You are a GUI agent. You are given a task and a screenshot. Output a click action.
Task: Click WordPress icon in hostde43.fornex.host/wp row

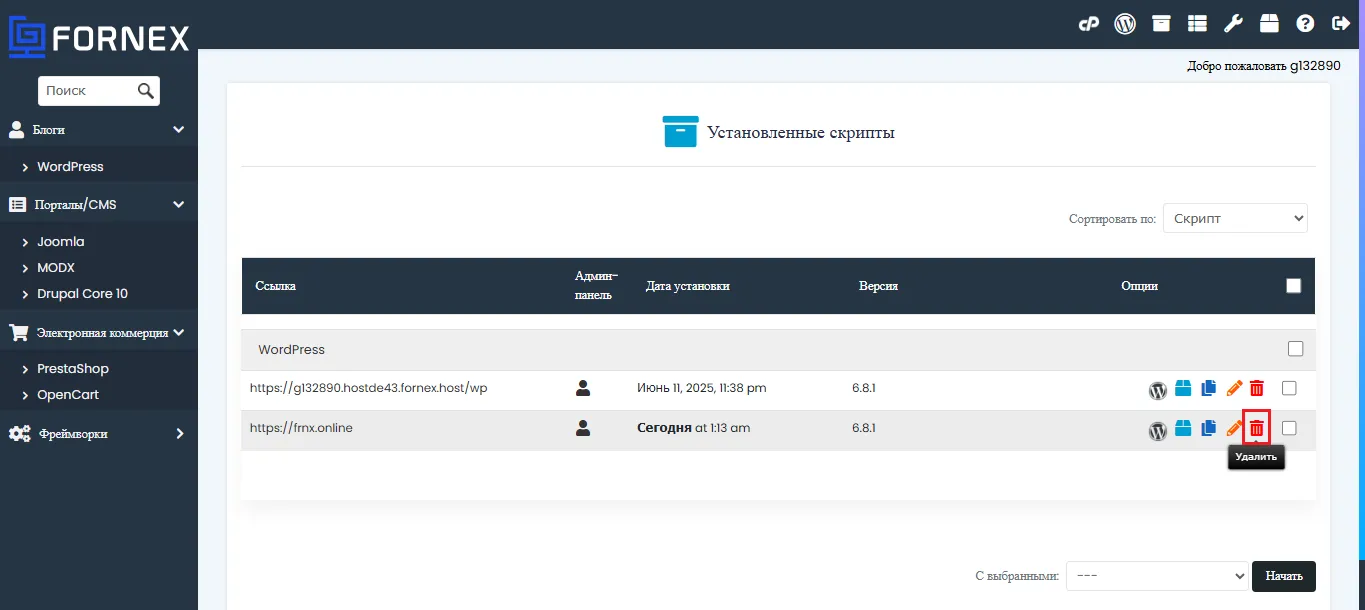[1158, 390]
